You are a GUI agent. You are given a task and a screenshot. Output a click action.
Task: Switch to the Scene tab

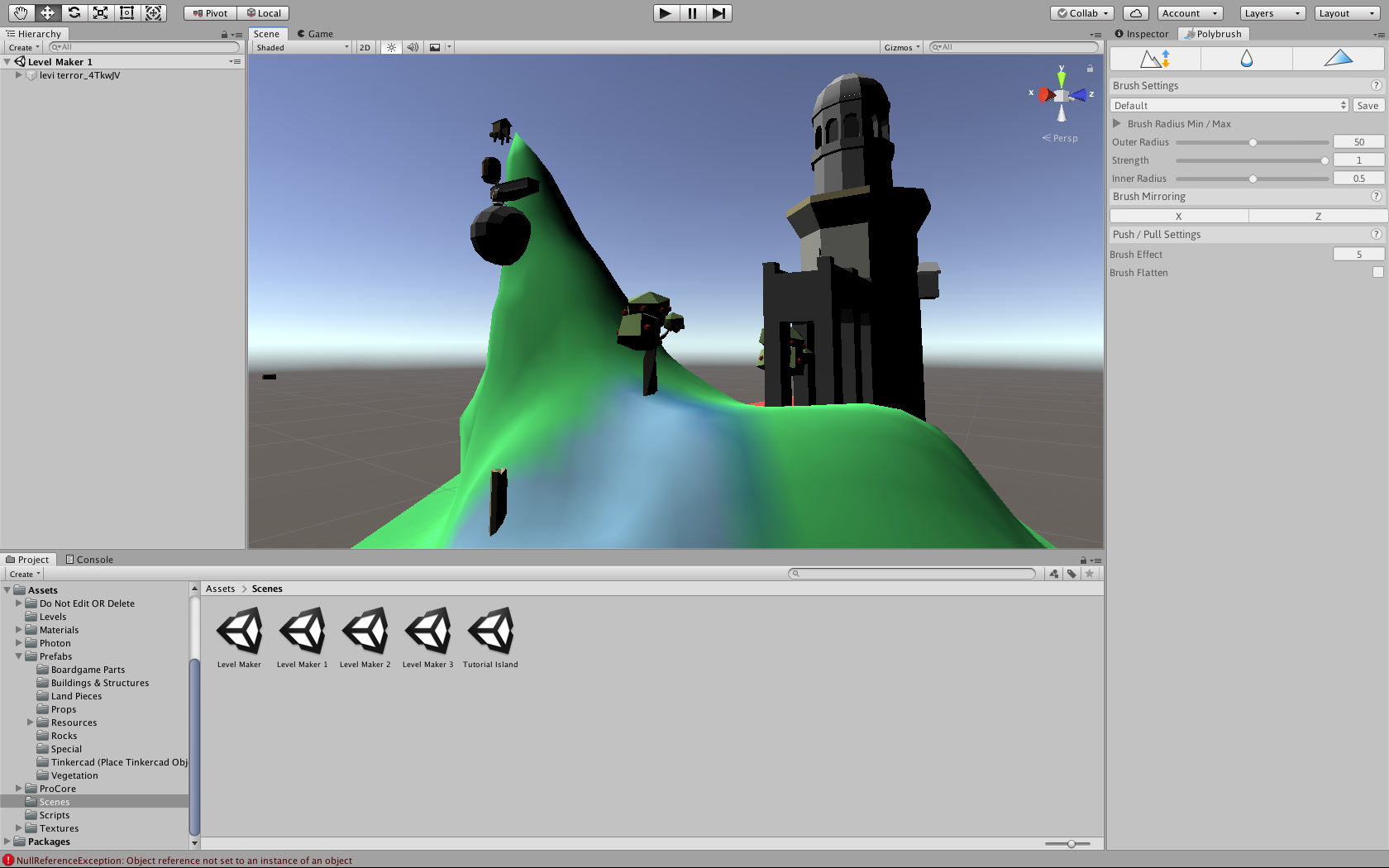point(267,34)
